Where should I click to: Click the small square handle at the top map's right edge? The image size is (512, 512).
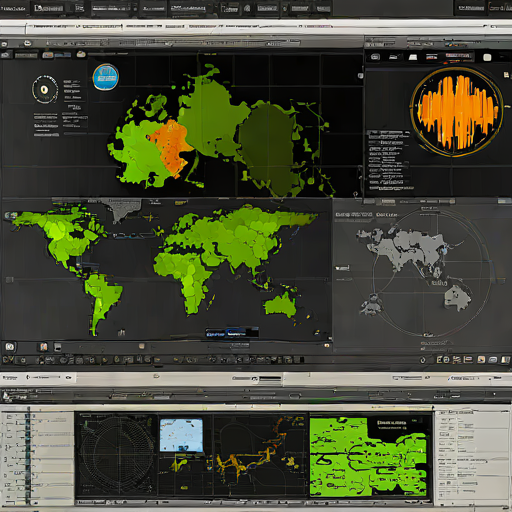click(360, 76)
